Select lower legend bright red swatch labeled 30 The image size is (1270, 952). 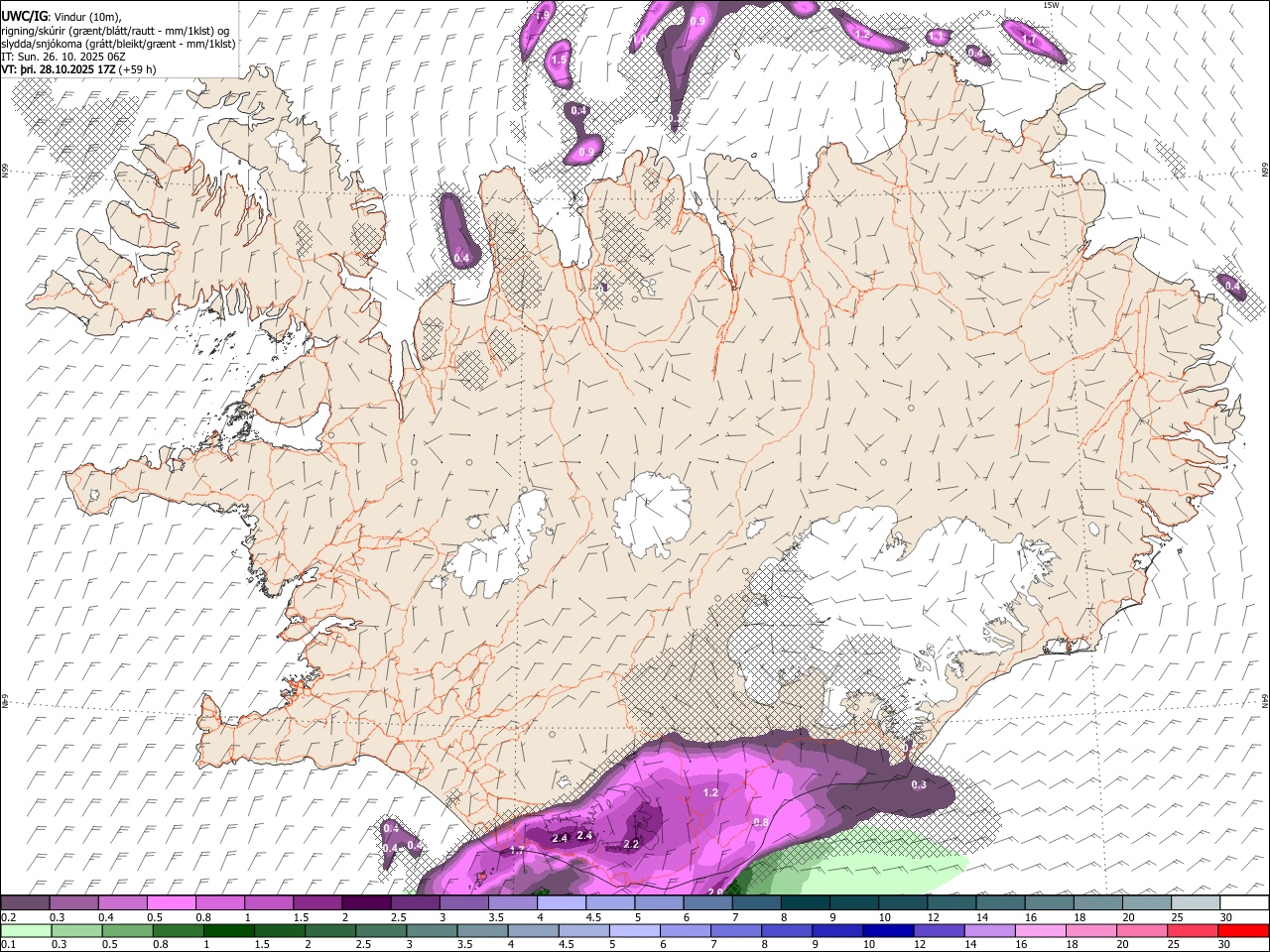tap(1243, 930)
